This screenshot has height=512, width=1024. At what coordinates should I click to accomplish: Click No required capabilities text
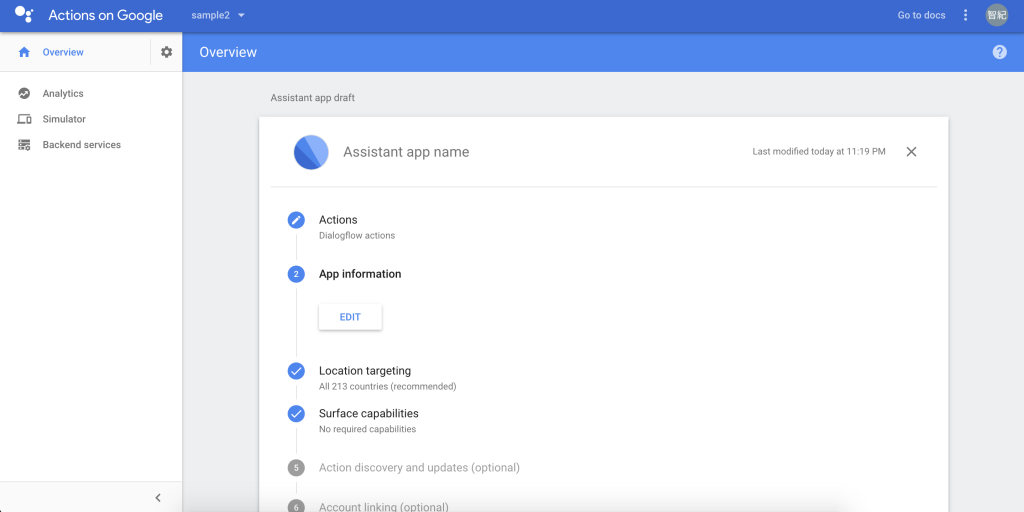[x=367, y=430]
